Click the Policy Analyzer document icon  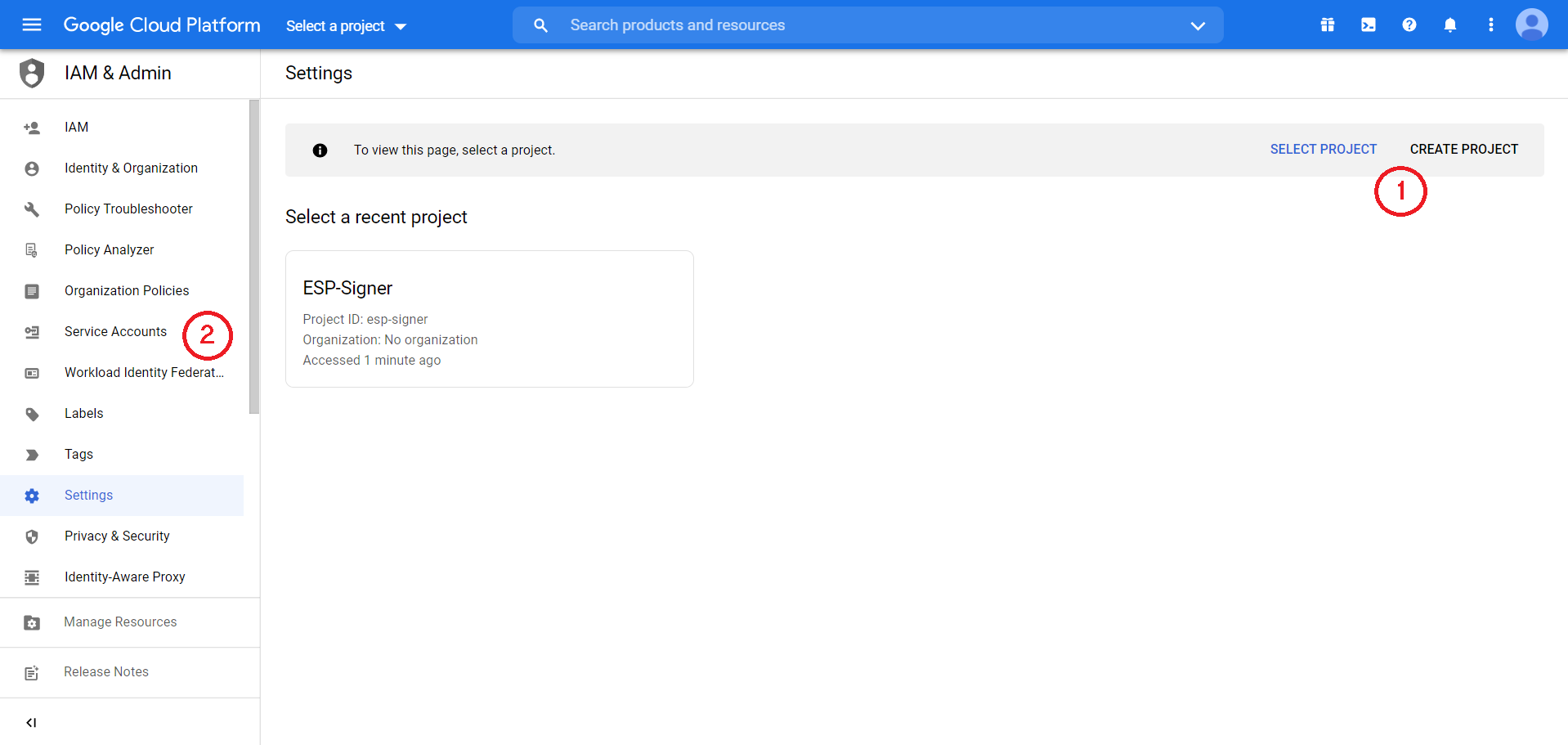point(32,250)
